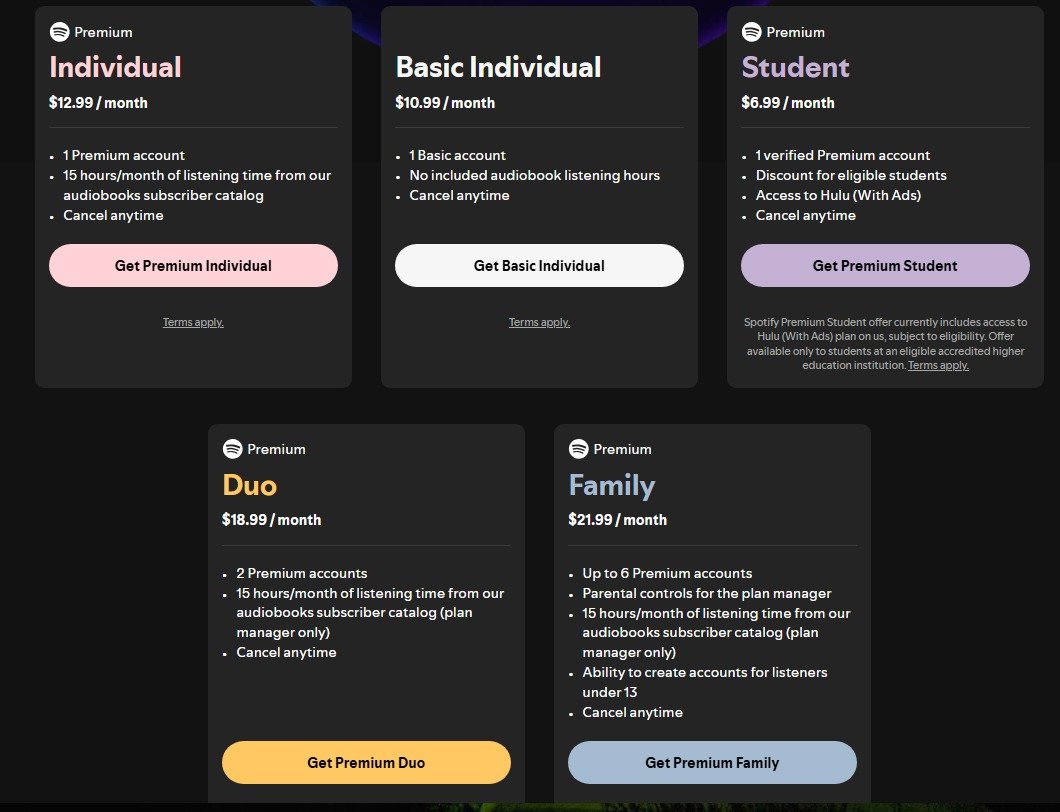Click the Spotify logo on the Family card
Viewport: 1060px width, 812px height.
tap(579, 449)
